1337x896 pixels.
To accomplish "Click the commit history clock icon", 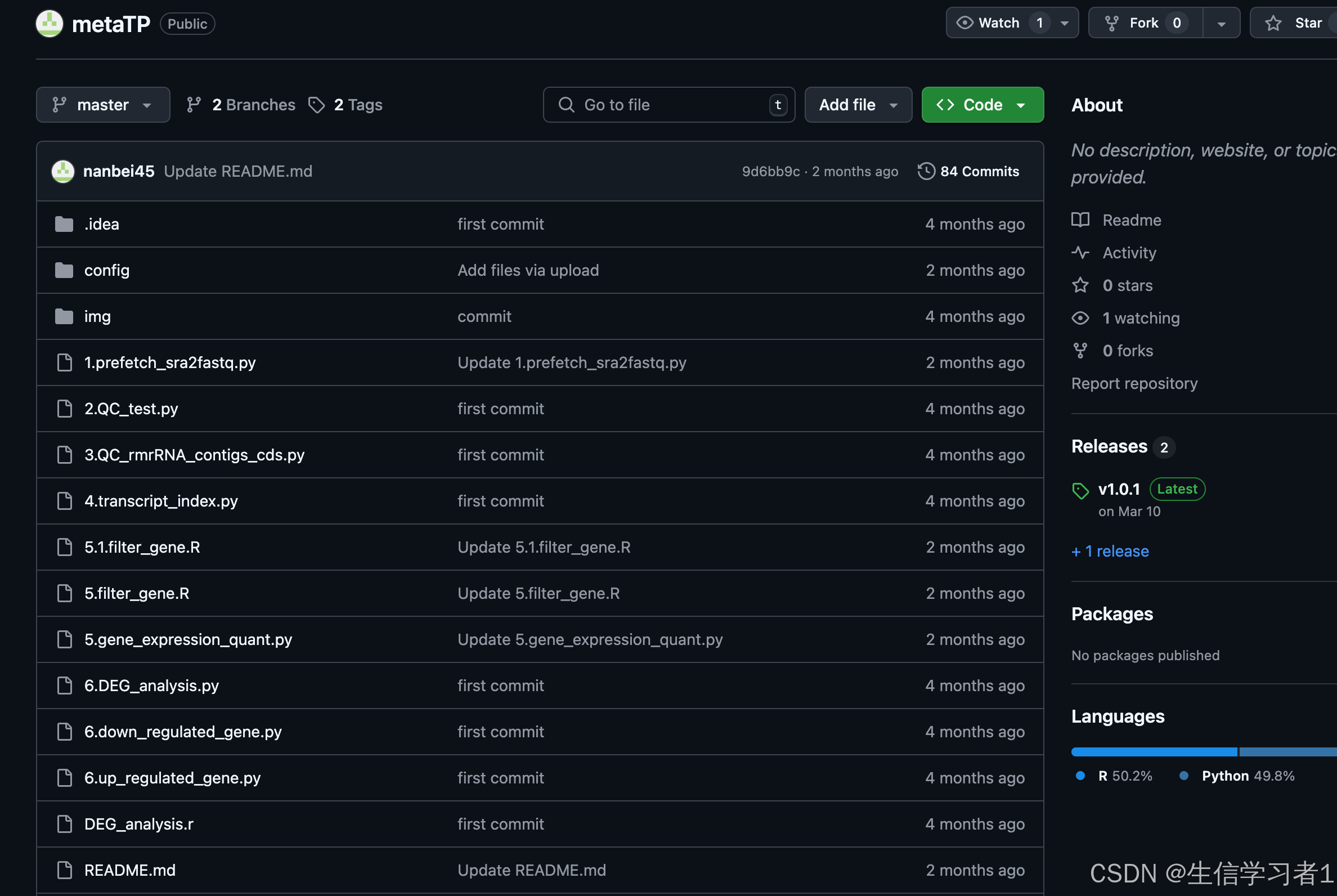I will pyautogui.click(x=926, y=172).
